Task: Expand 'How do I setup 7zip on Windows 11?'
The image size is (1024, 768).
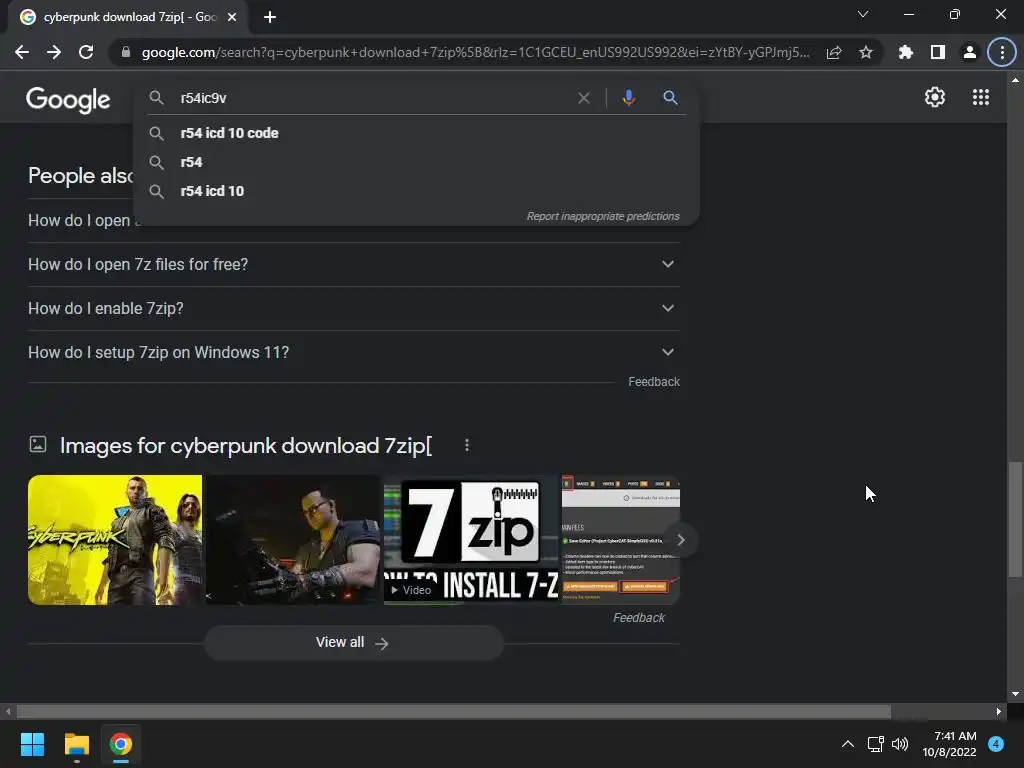Action: (x=354, y=353)
